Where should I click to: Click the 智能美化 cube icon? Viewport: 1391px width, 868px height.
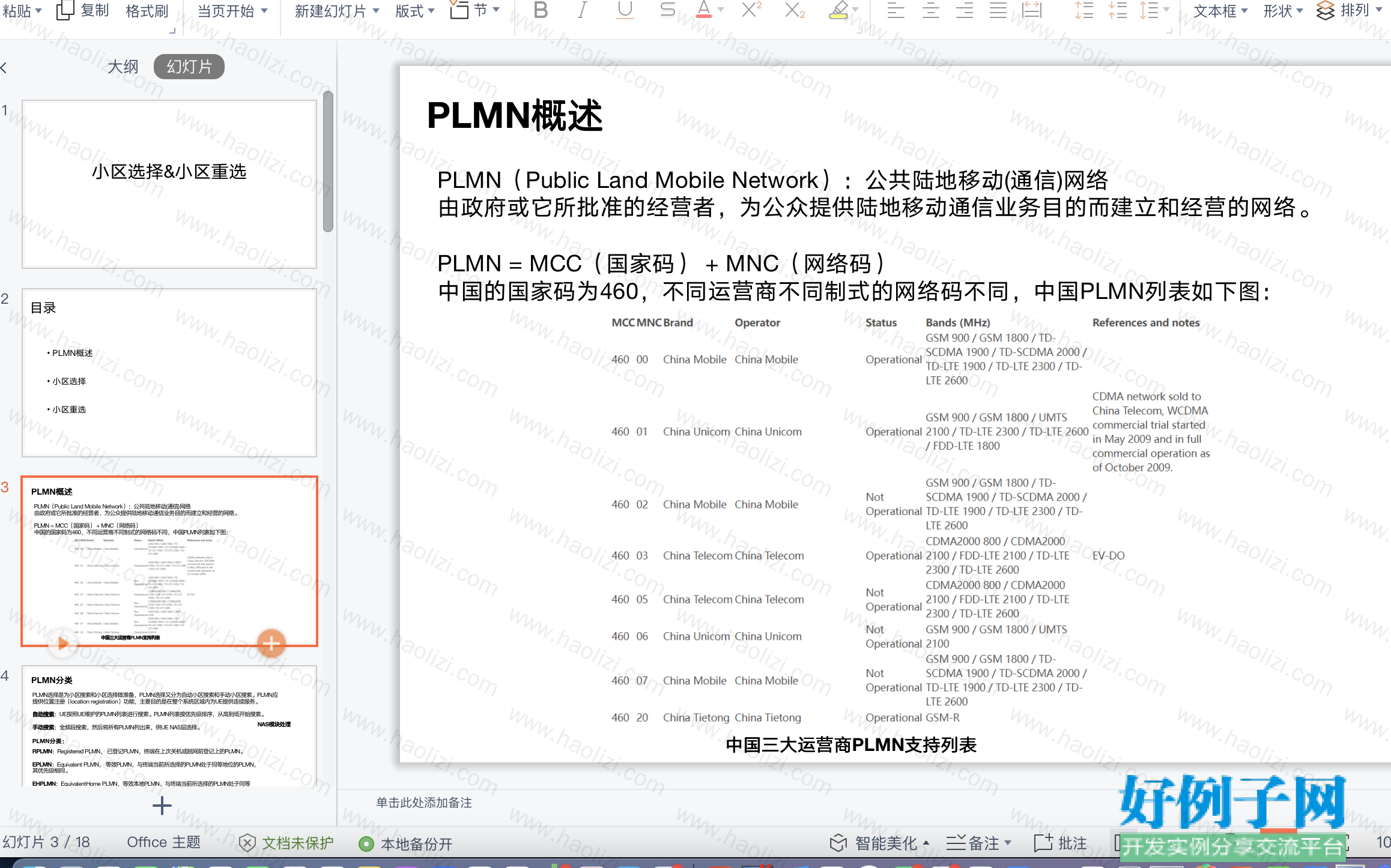[838, 843]
